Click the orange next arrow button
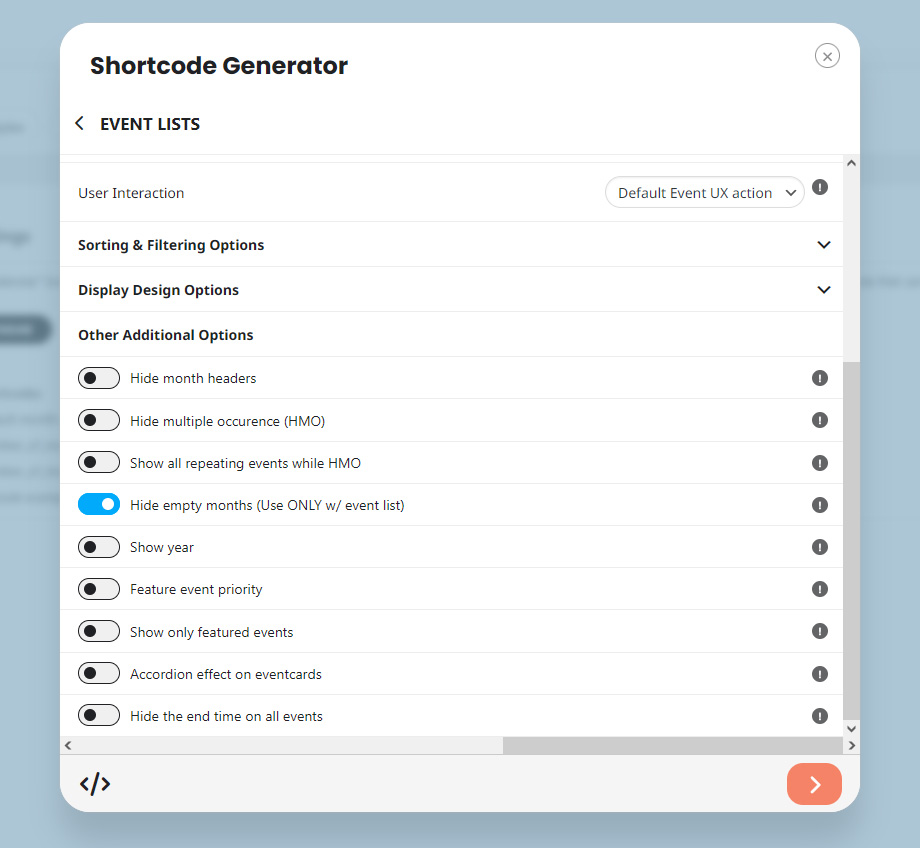The image size is (920, 848). click(814, 784)
